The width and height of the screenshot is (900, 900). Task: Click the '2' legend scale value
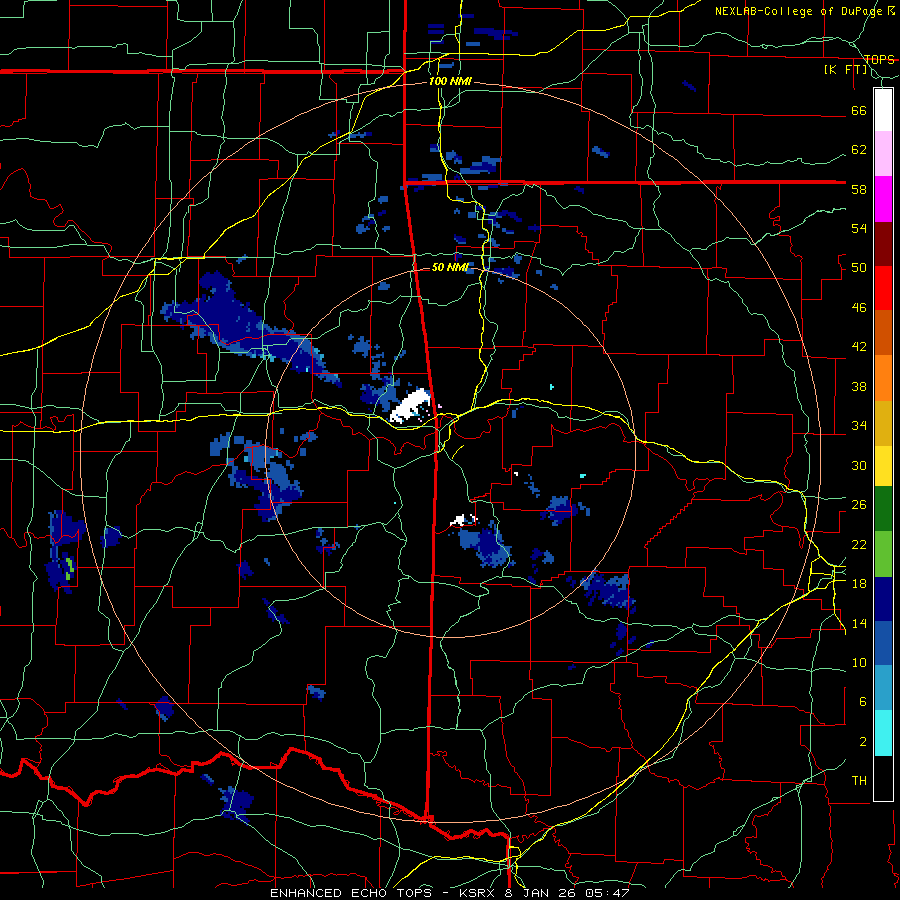(x=862, y=741)
